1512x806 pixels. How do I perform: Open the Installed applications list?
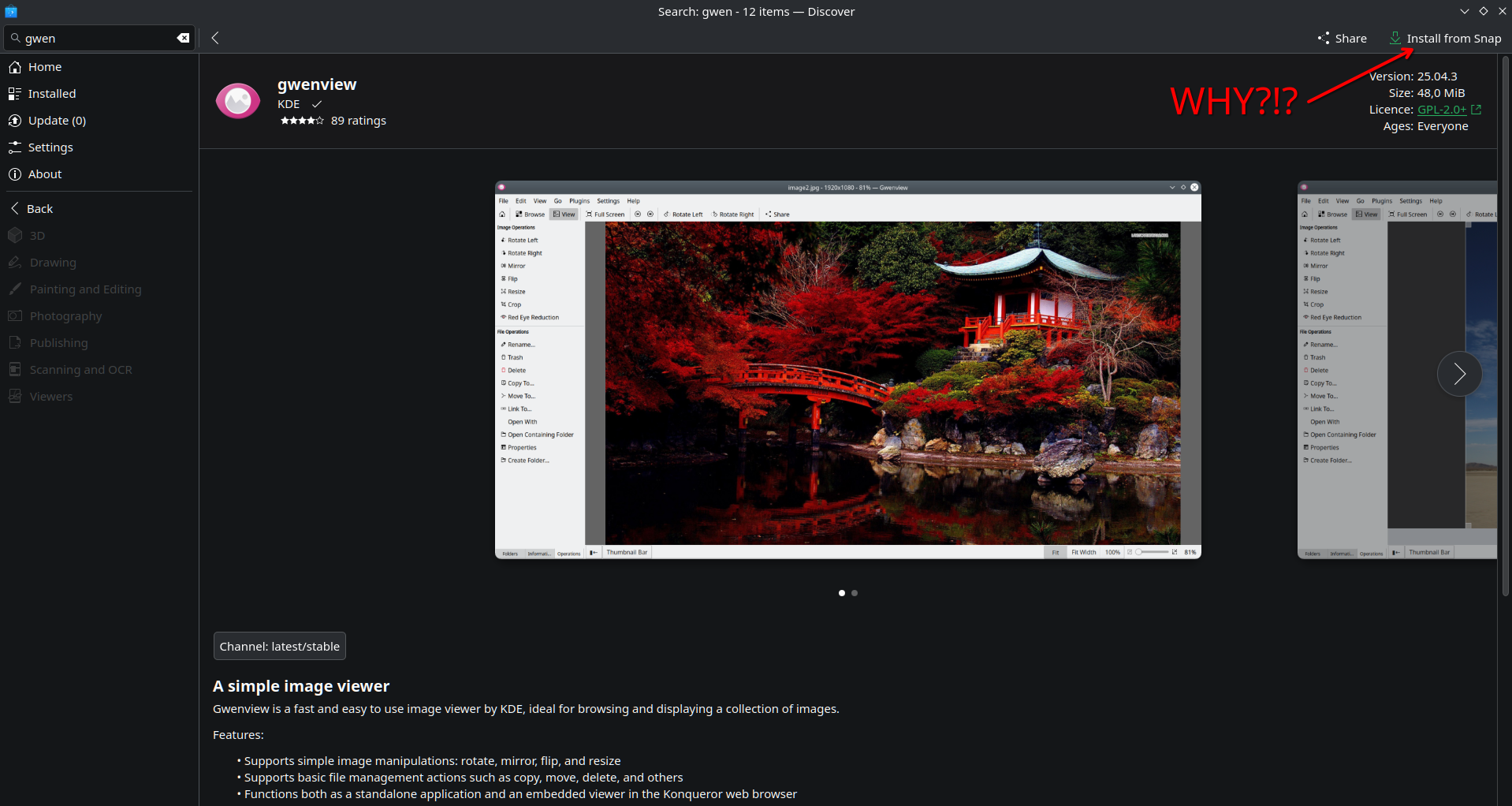pyautogui.click(x=52, y=94)
